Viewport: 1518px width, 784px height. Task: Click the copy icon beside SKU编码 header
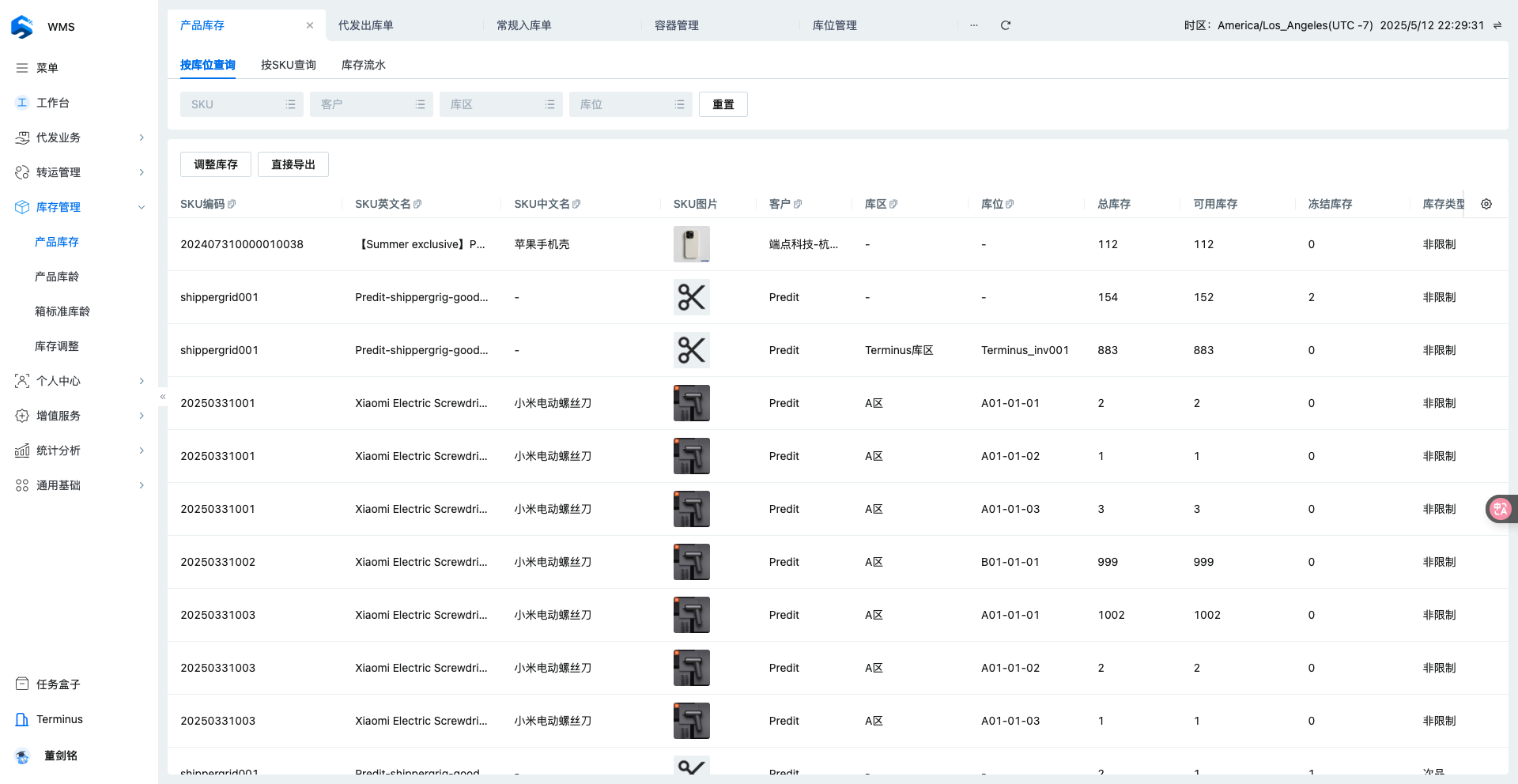(x=232, y=204)
